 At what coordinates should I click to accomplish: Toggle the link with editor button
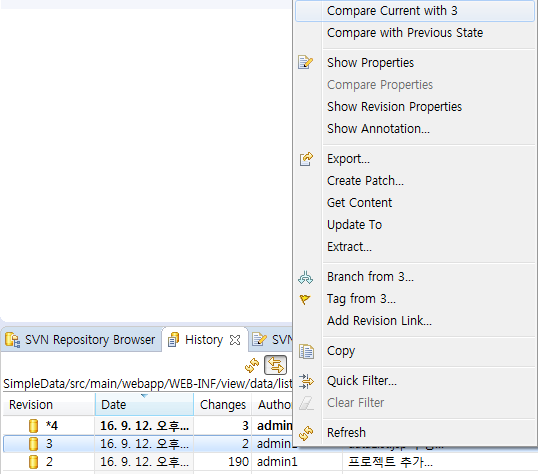[x=276, y=365]
